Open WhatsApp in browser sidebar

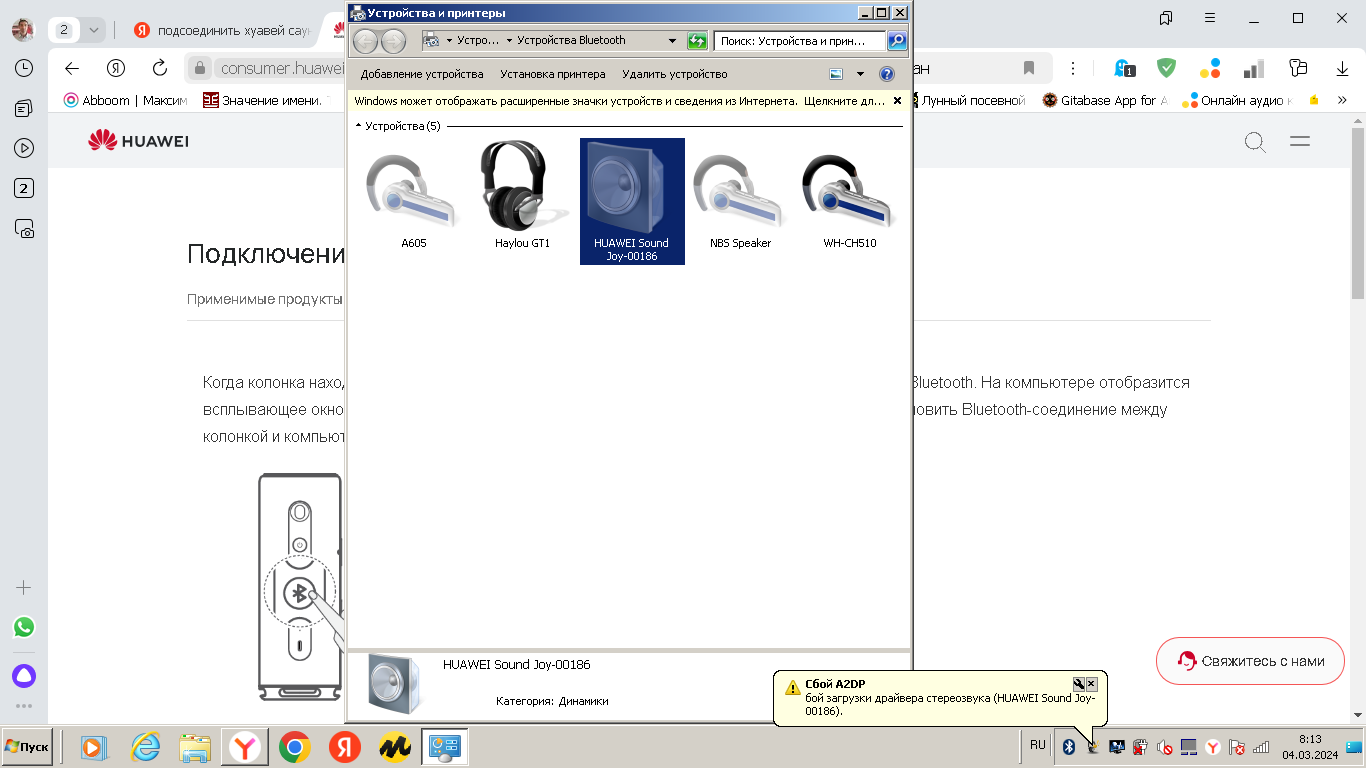(x=24, y=627)
